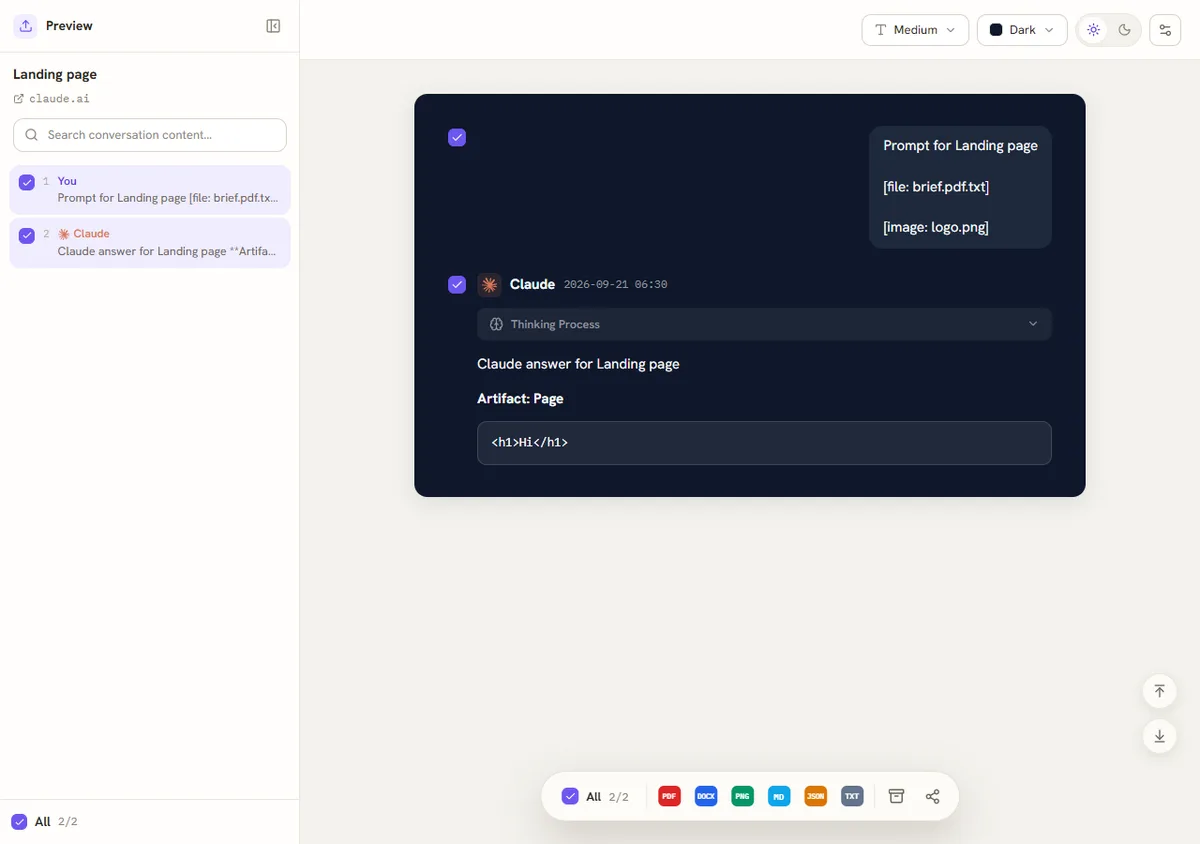Screen dimensions: 1200x844
Task: Collapse the sidebar panel
Action: [x=273, y=26]
